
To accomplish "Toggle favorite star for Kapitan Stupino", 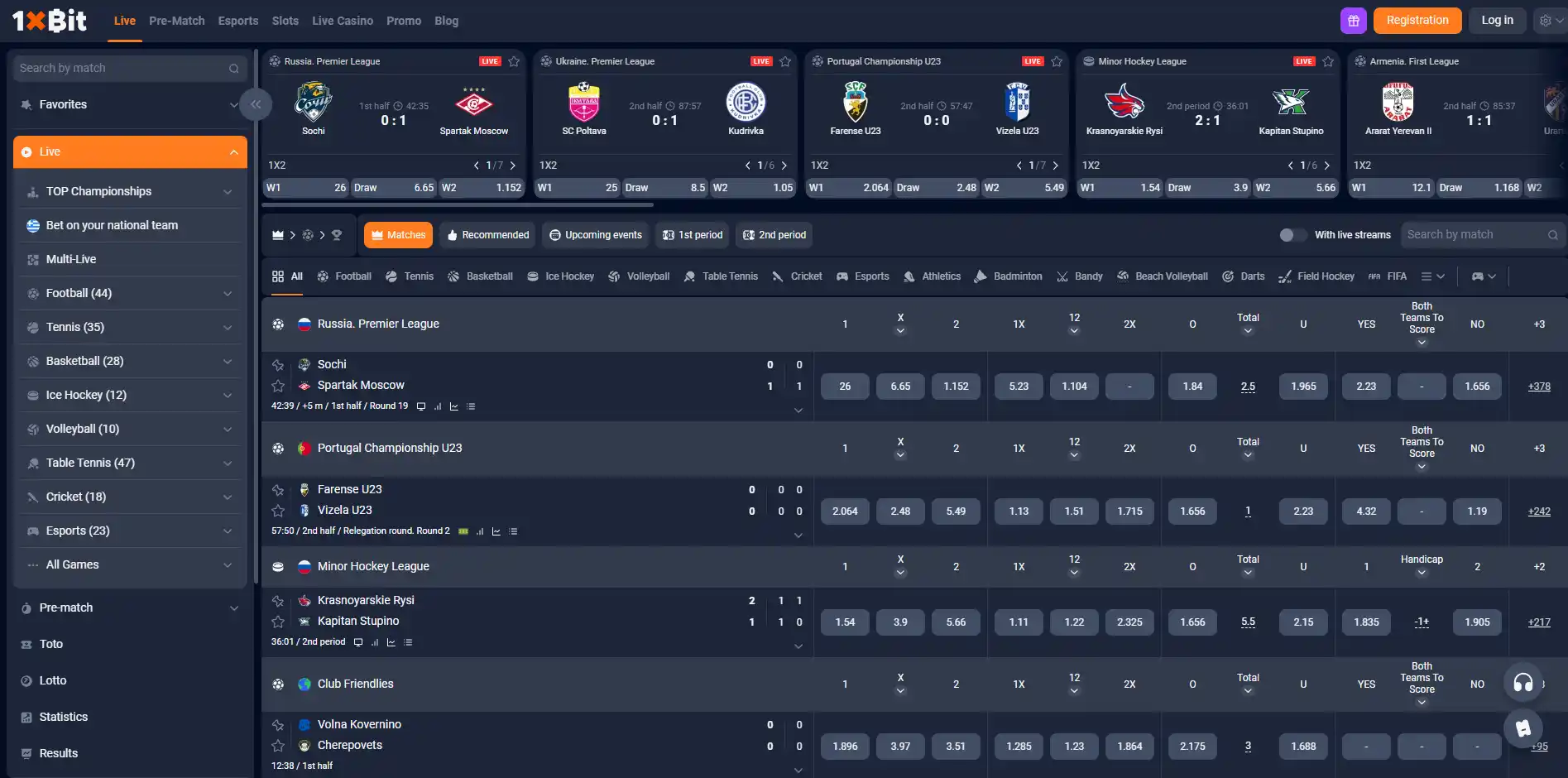I will pyautogui.click(x=278, y=622).
